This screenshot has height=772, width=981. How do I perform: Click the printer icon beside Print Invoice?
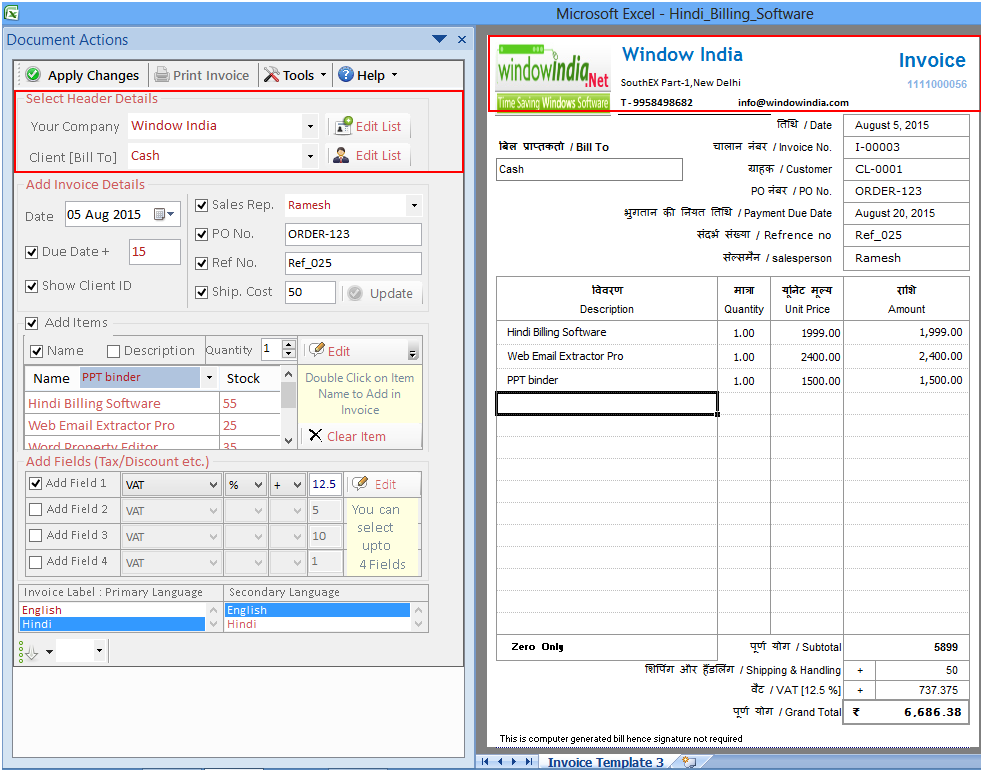click(x=161, y=74)
